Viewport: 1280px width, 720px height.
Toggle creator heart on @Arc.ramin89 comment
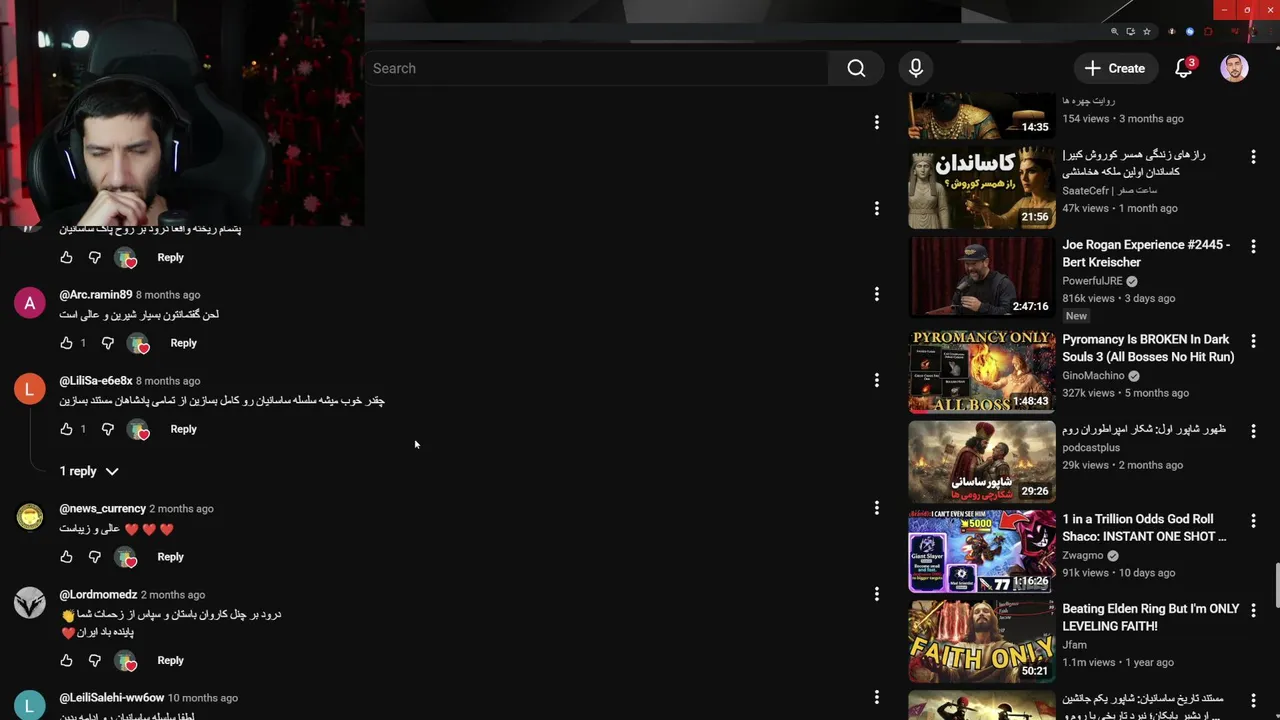138,344
